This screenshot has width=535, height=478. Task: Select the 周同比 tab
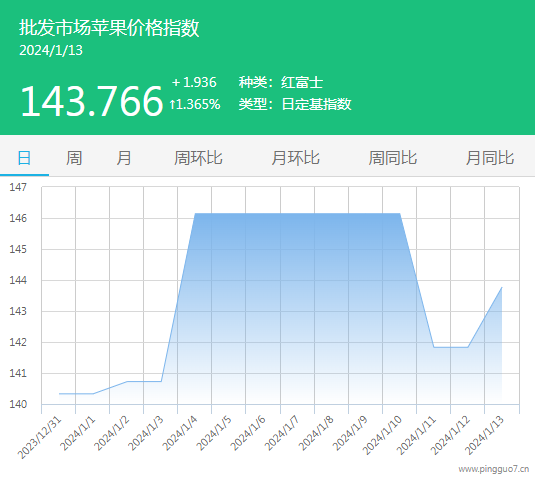(393, 158)
